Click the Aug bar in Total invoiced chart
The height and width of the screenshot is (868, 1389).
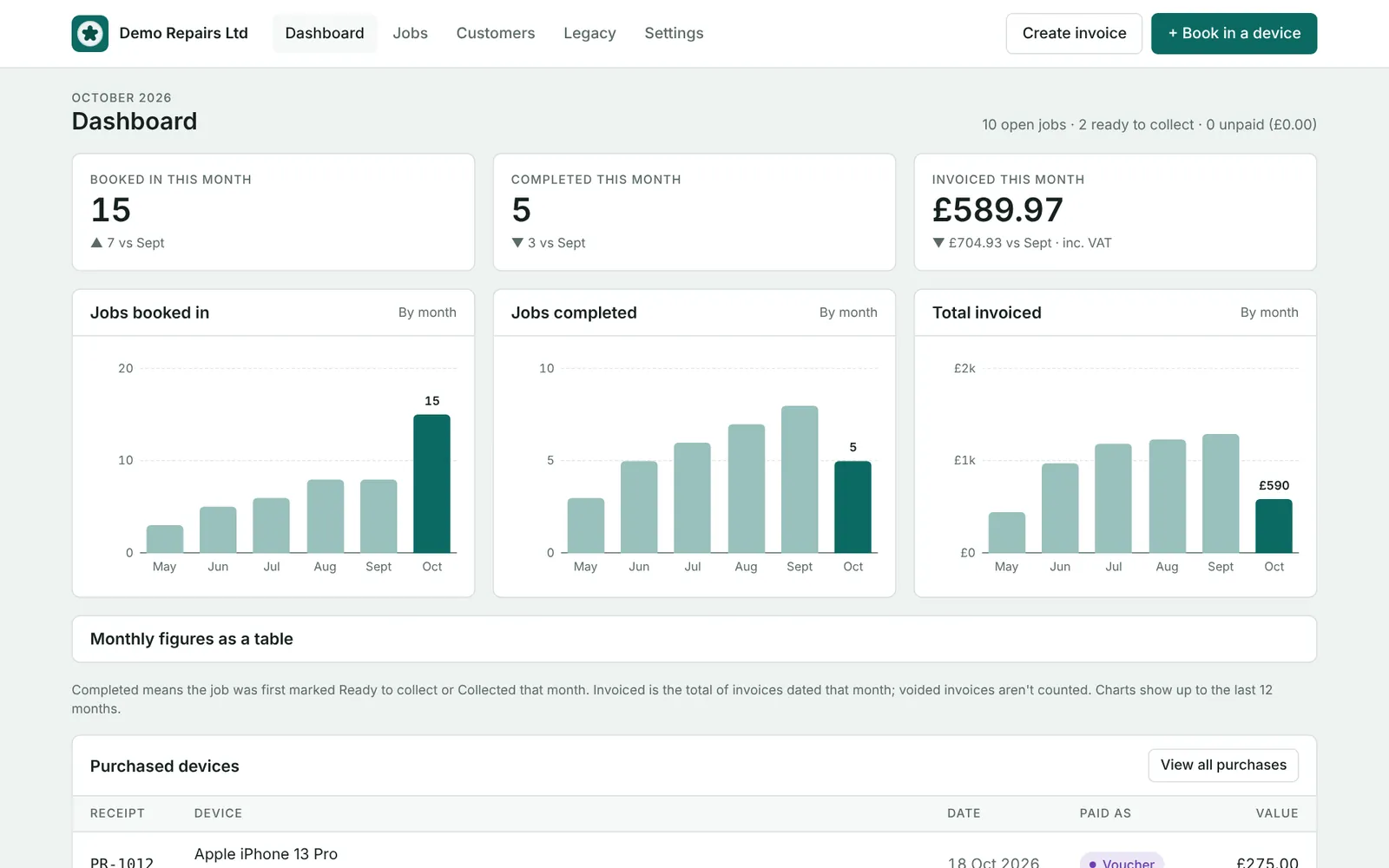1168,496
